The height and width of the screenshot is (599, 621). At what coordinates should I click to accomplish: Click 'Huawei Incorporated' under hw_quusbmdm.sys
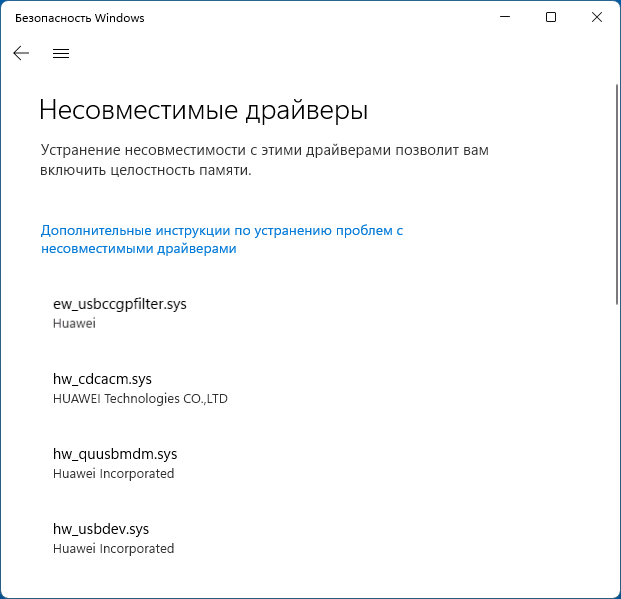(x=114, y=473)
